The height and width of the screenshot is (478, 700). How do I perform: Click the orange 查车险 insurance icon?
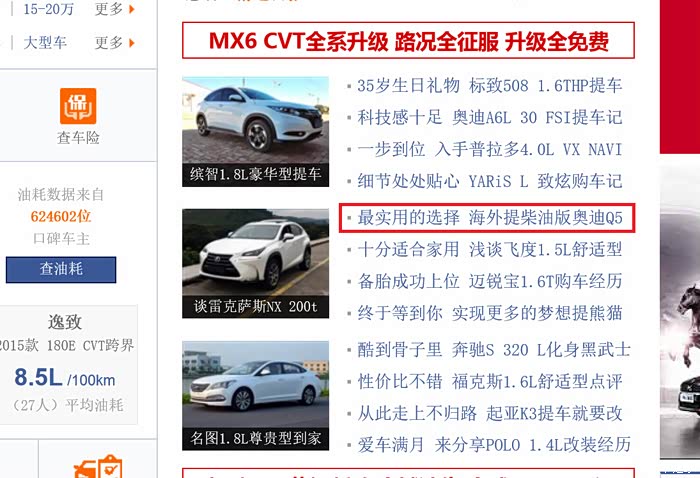pyautogui.click(x=78, y=106)
